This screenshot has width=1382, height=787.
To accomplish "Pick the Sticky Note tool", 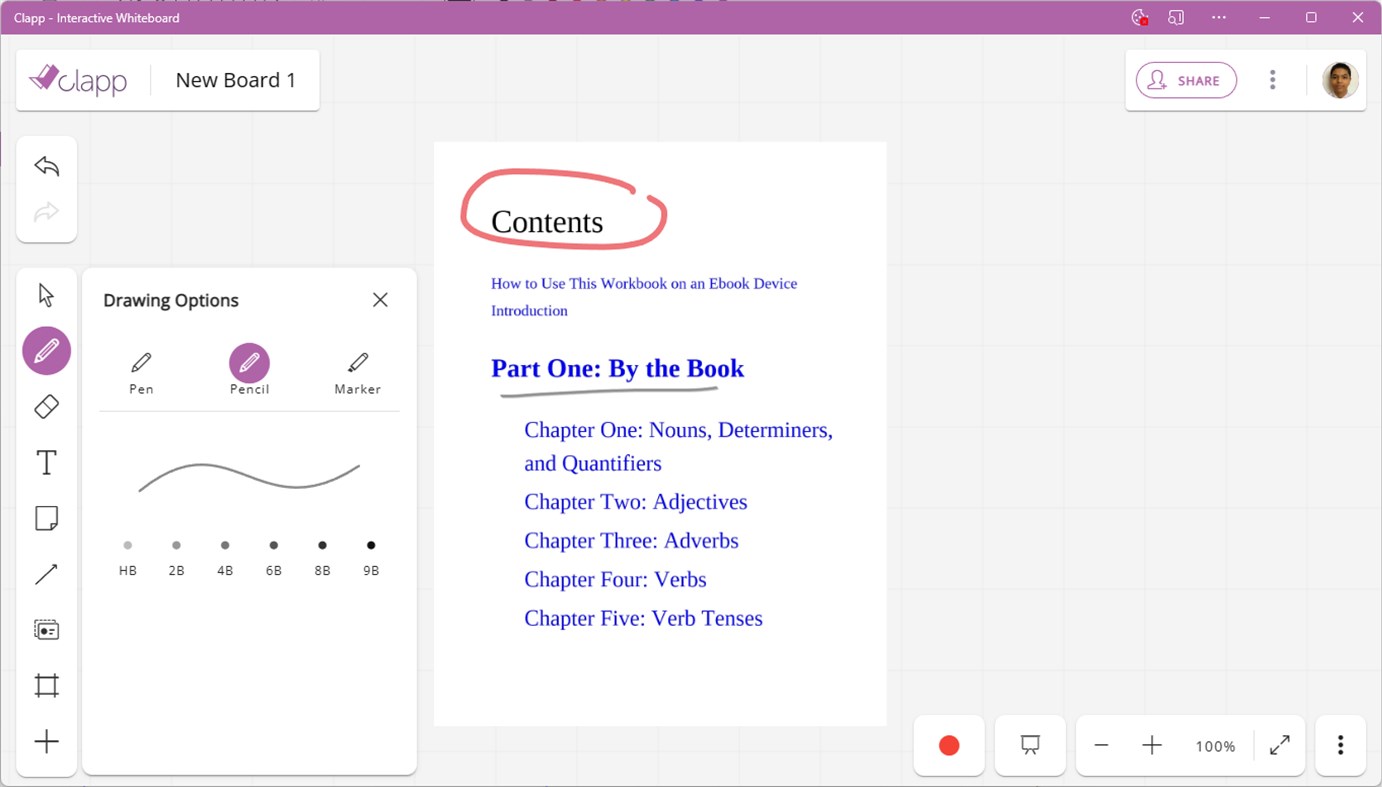I will click(x=46, y=517).
